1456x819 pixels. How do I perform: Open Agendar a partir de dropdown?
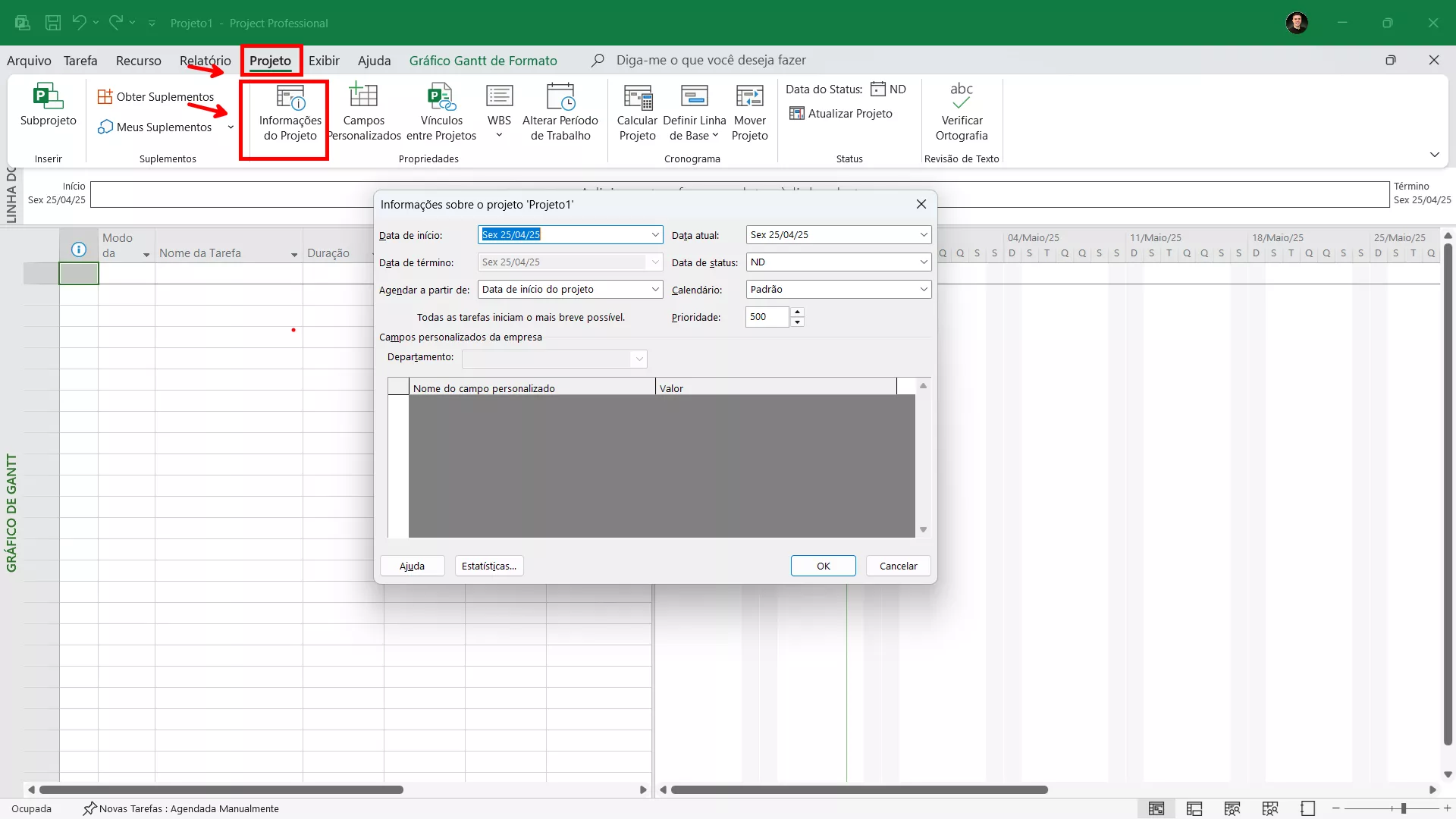[655, 290]
